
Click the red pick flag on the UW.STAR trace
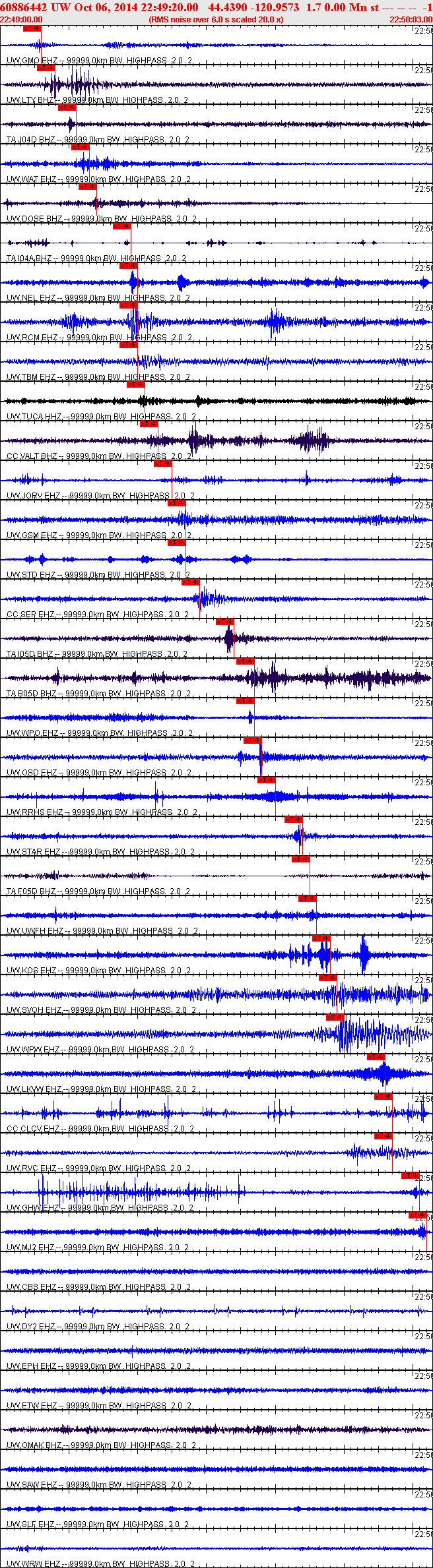click(x=294, y=820)
